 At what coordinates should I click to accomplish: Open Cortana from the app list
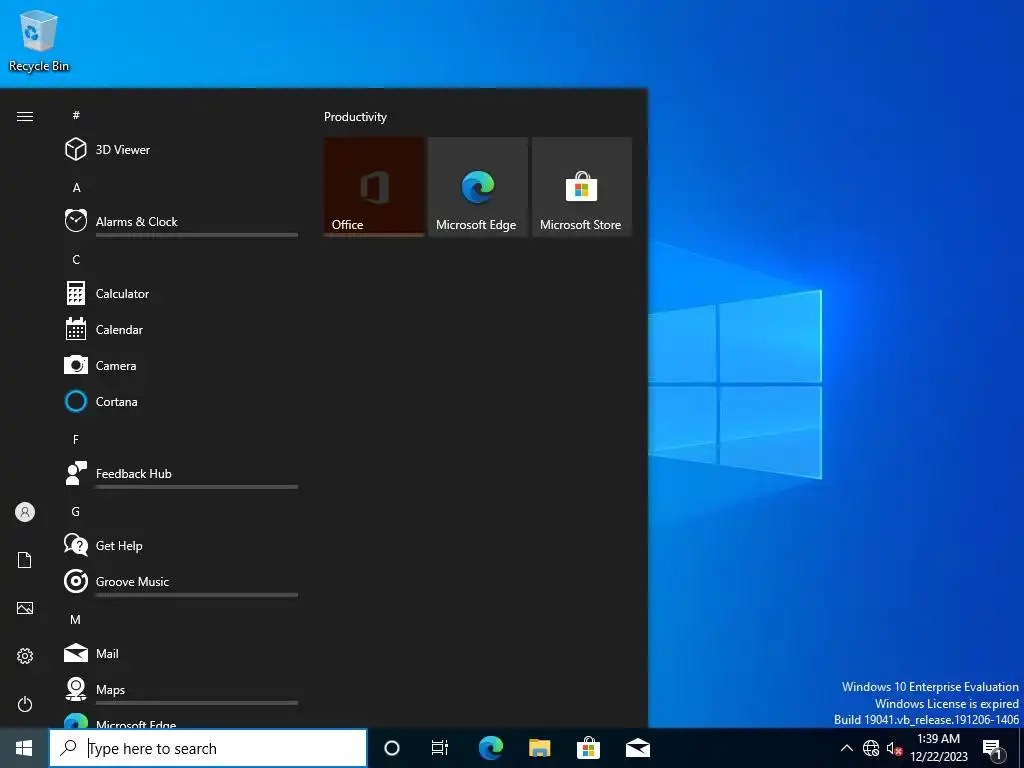(x=180, y=401)
